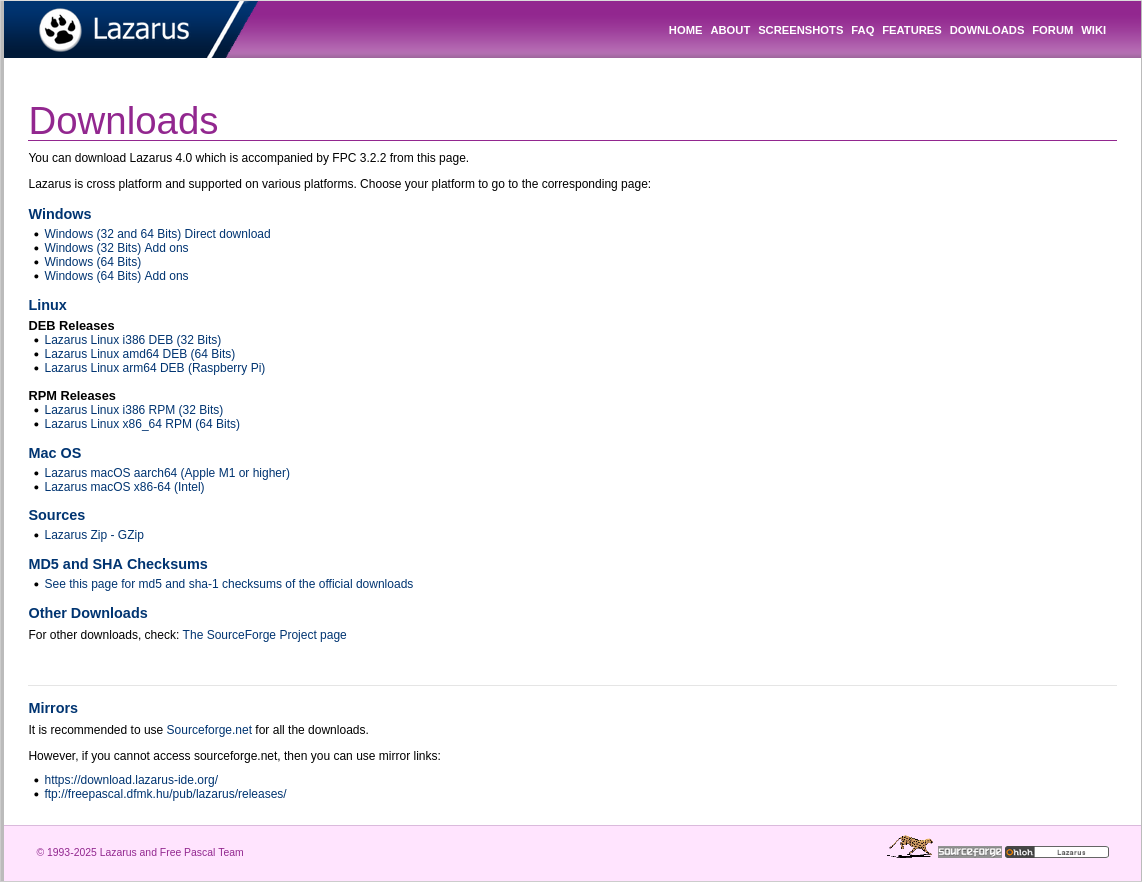
Task: Click the Sources section heading
Action: (x=57, y=515)
